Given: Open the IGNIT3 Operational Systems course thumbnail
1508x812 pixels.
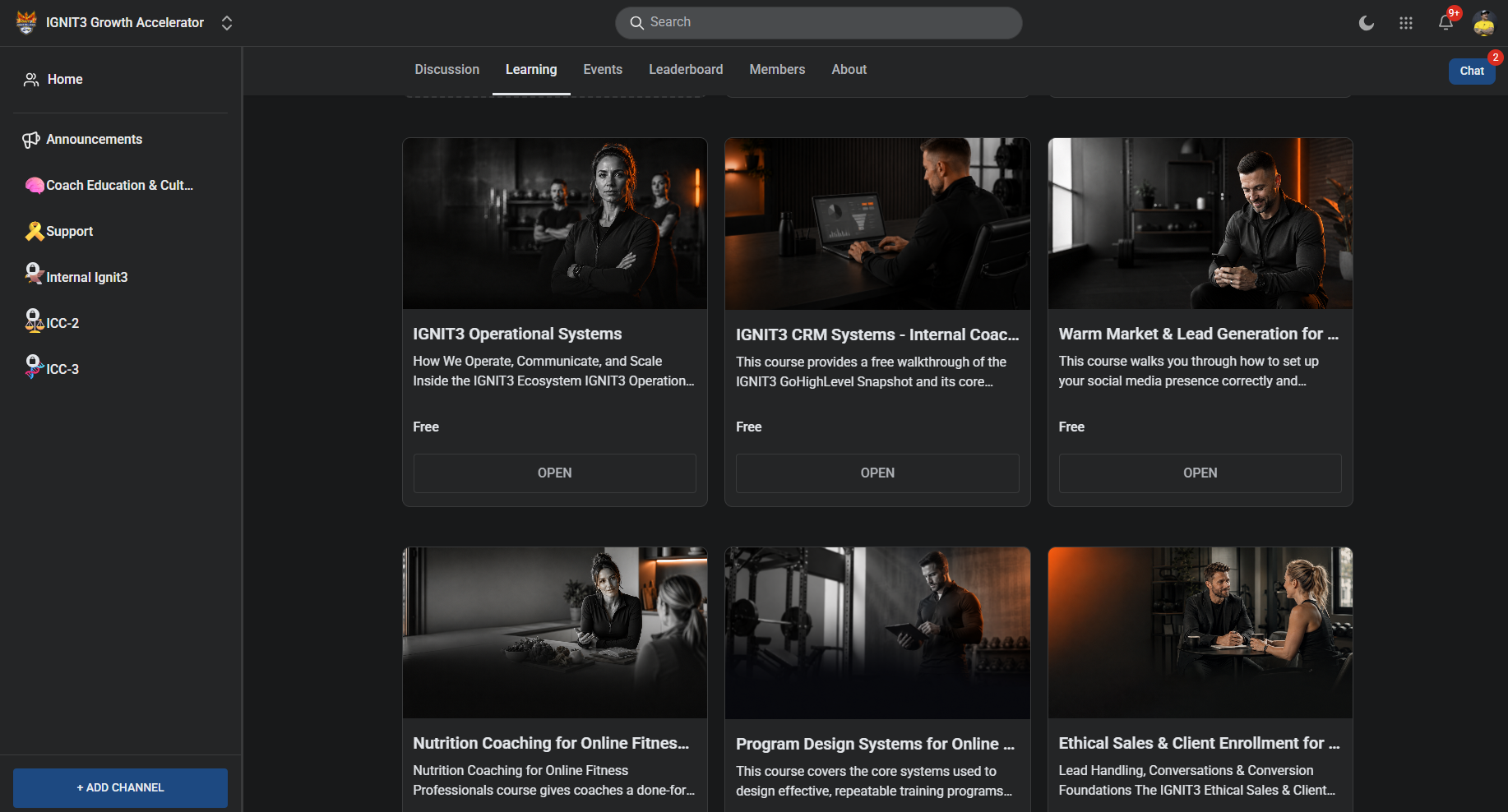Looking at the screenshot, I should pos(555,224).
